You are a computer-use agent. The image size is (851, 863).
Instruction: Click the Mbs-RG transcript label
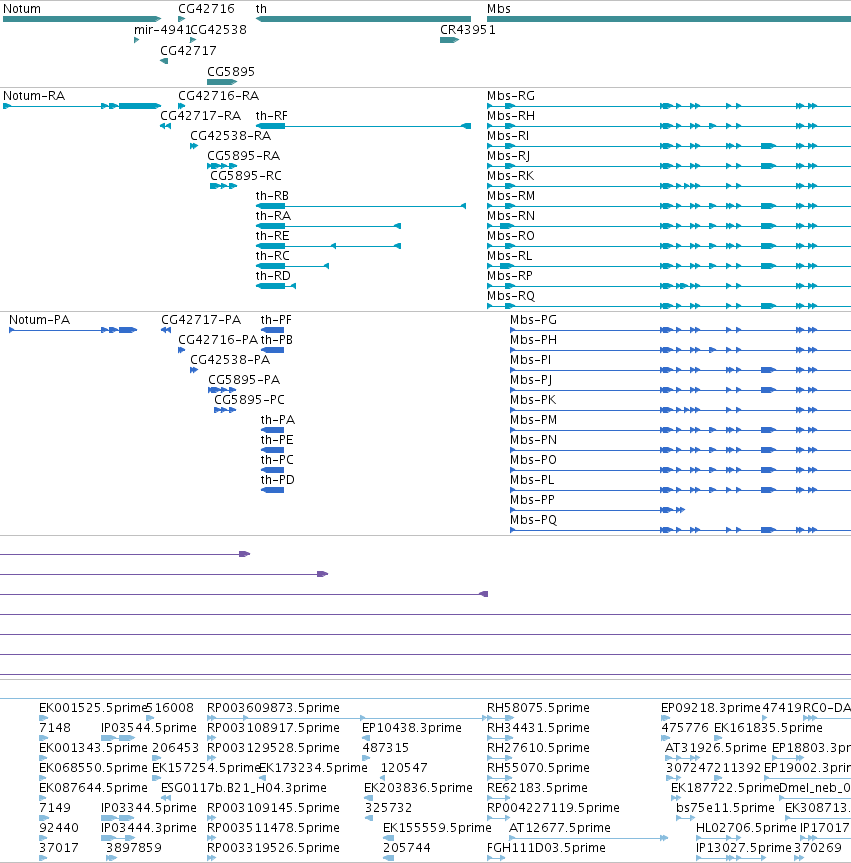tap(511, 96)
